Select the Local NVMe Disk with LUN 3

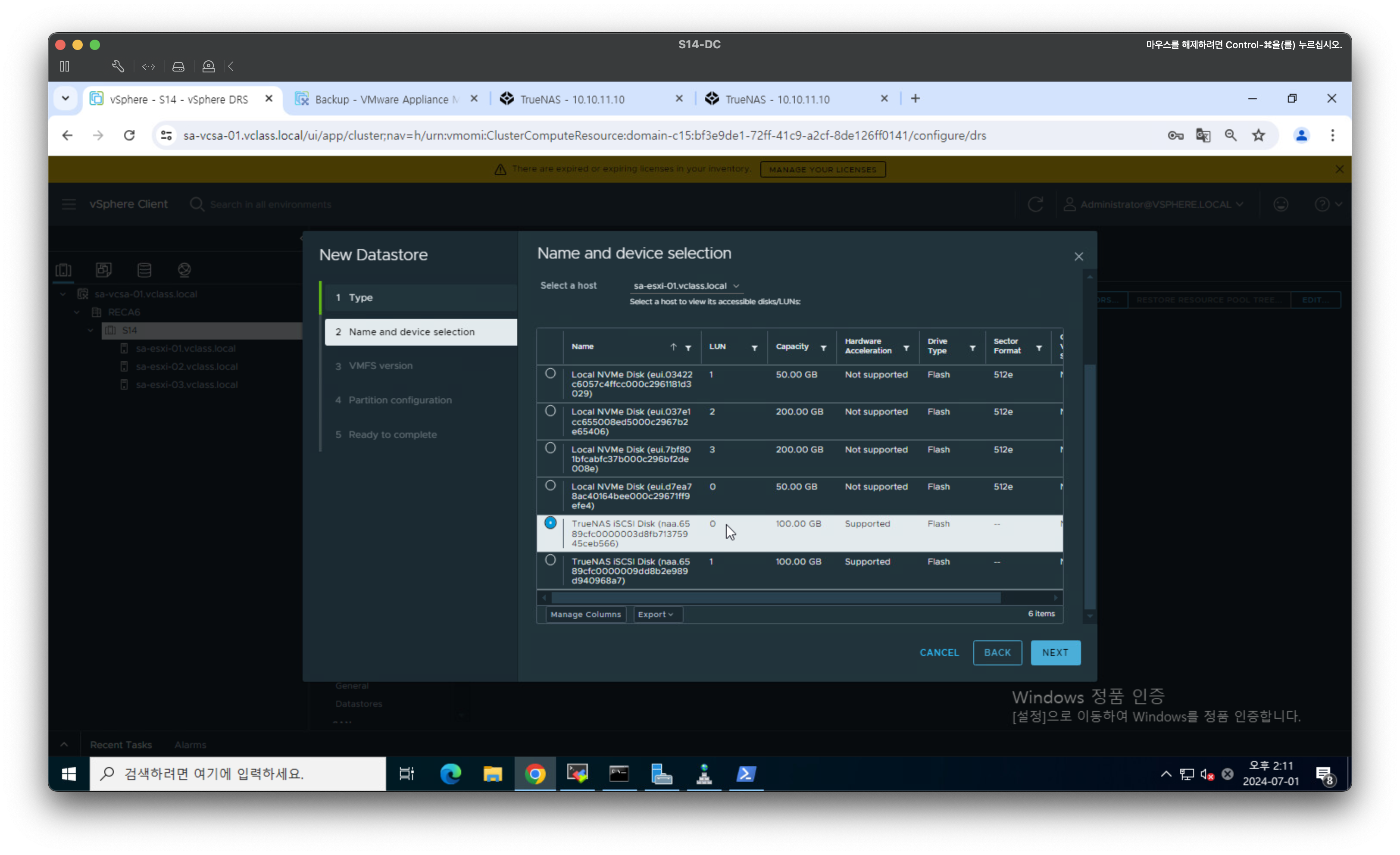[x=550, y=448]
